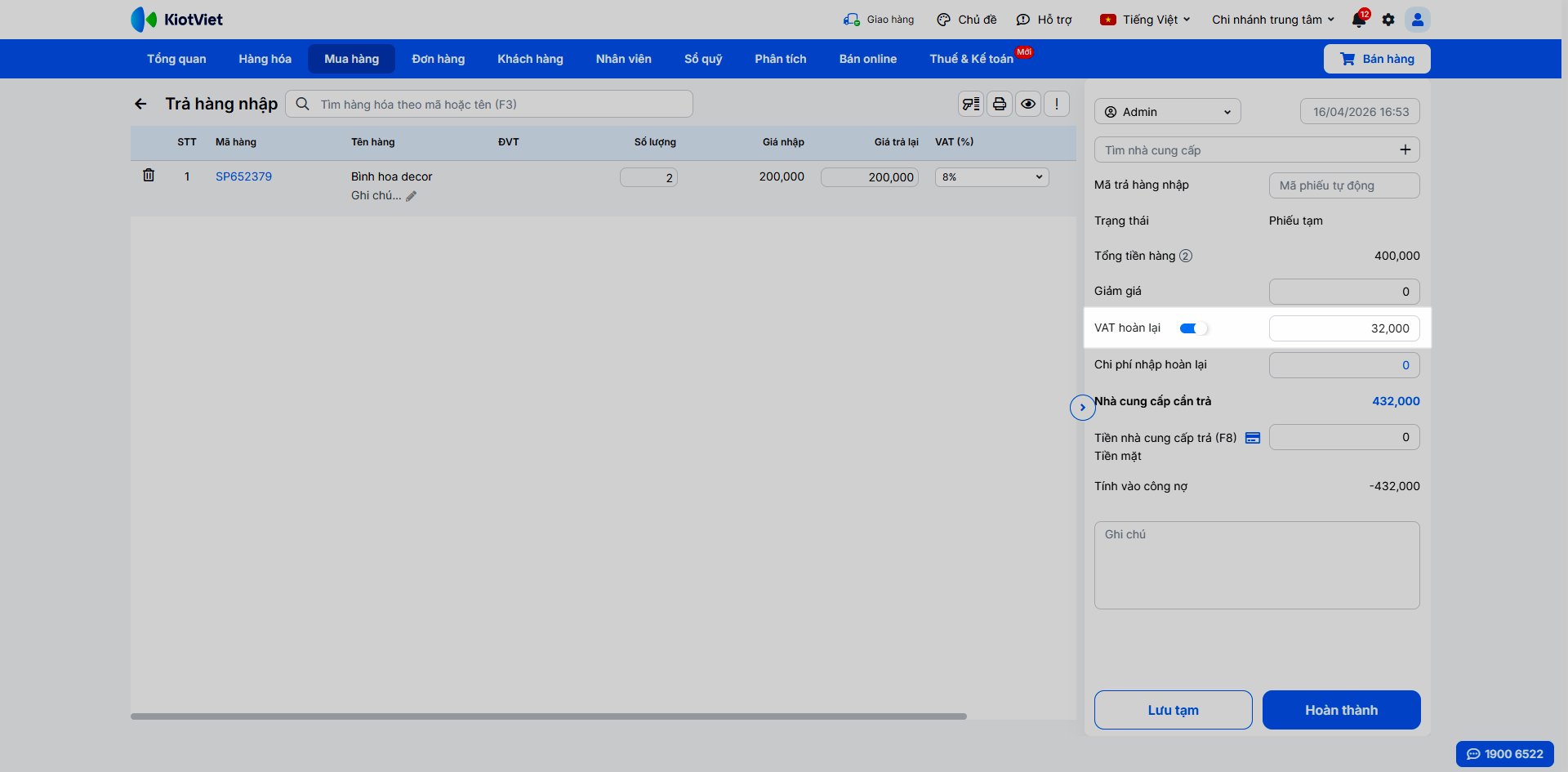Edit note pencil for Bình hoa decor
The width and height of the screenshot is (1568, 772).
[x=412, y=196]
